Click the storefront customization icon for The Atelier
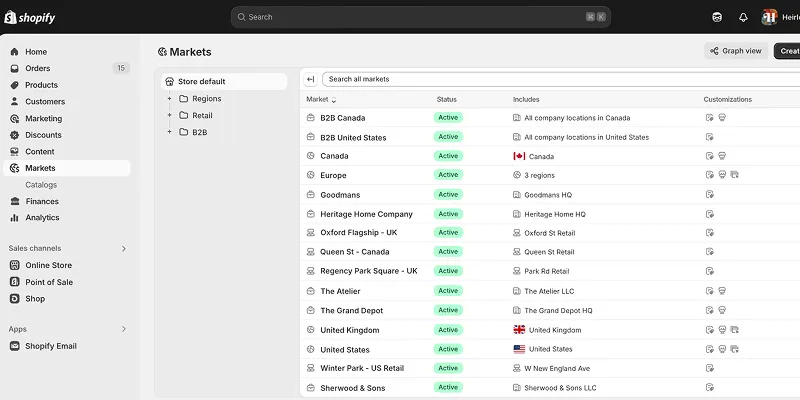 722,291
